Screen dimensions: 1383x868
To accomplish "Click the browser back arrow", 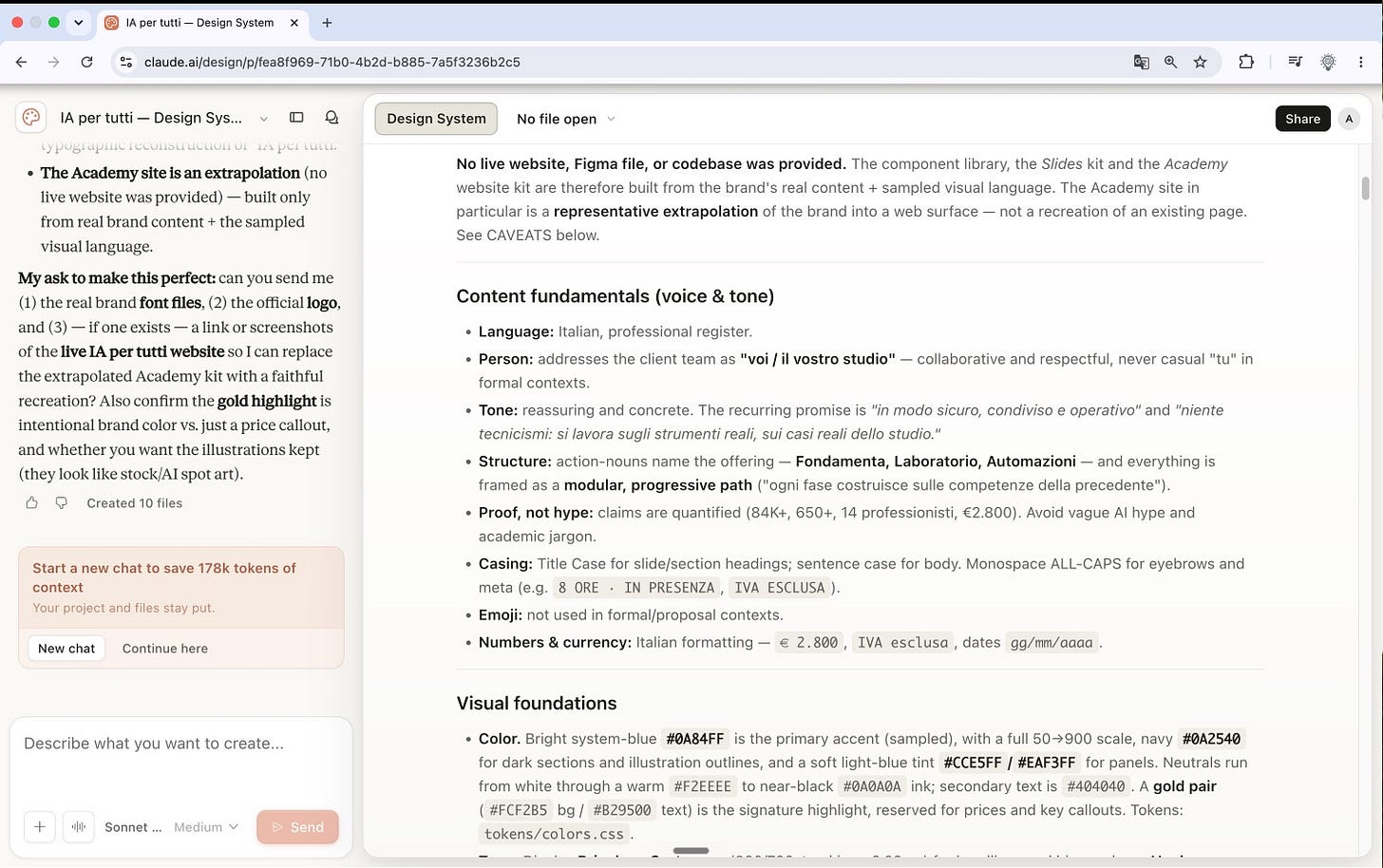I will click(21, 62).
